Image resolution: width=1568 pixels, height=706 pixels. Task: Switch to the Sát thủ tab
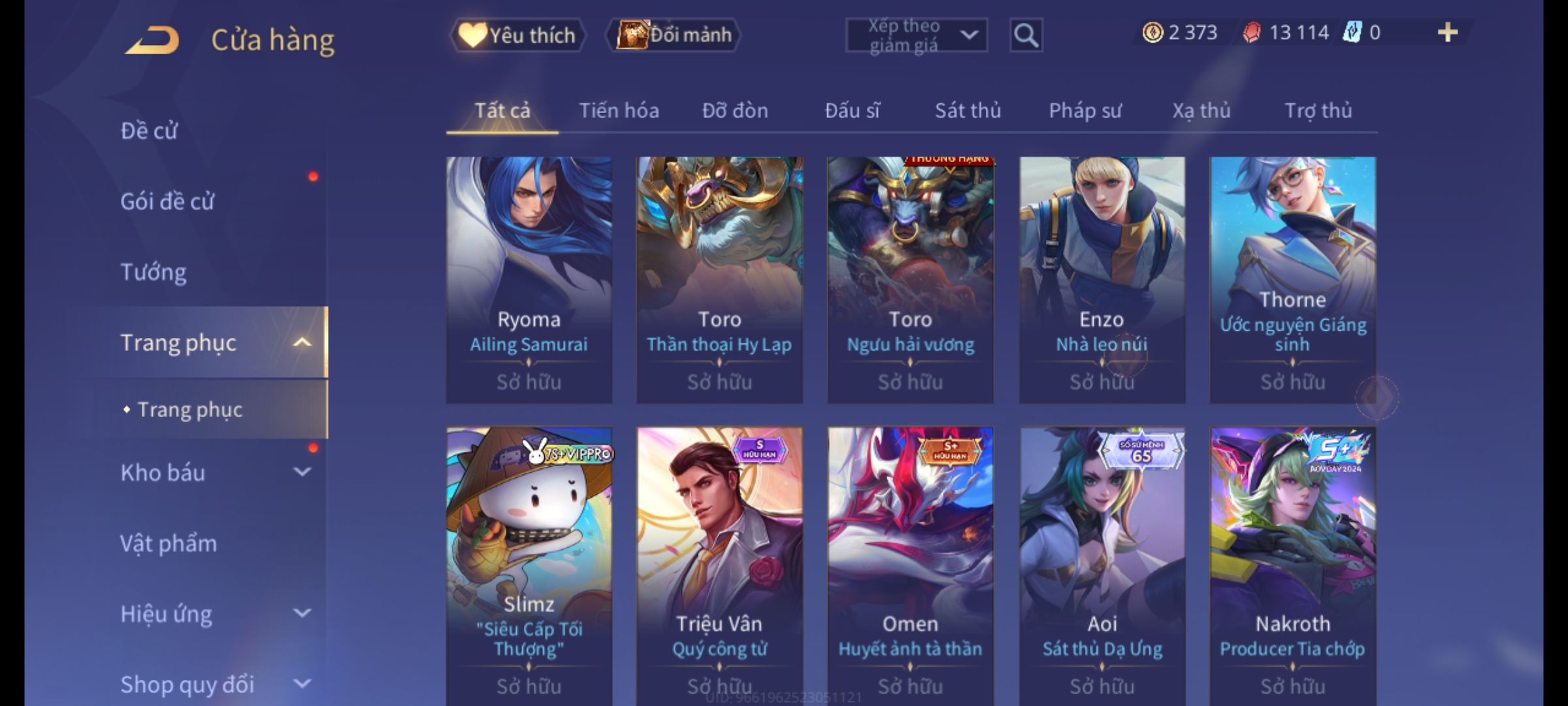(968, 110)
